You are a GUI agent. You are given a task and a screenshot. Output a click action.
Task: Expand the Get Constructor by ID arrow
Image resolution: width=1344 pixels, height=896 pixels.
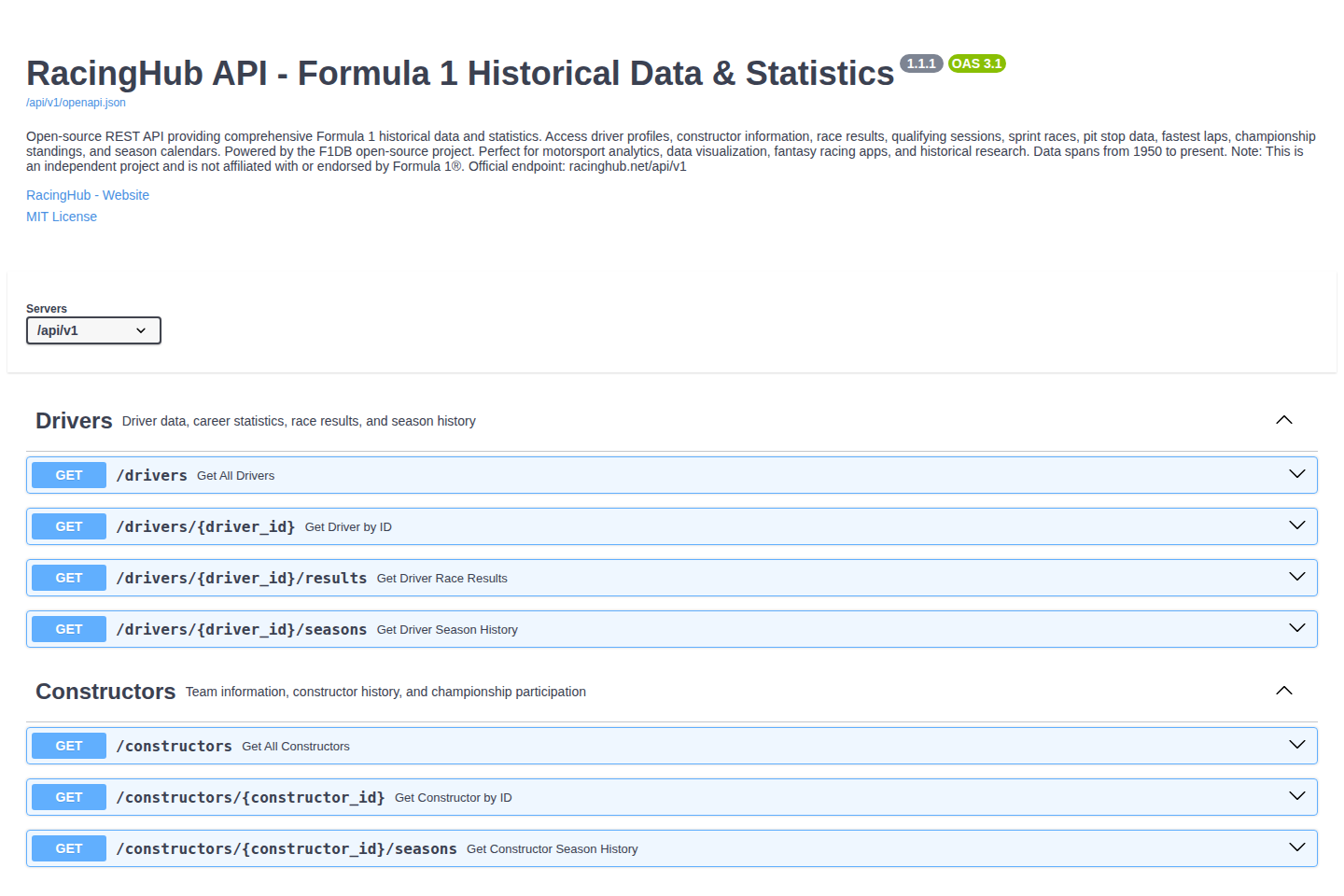(1296, 796)
